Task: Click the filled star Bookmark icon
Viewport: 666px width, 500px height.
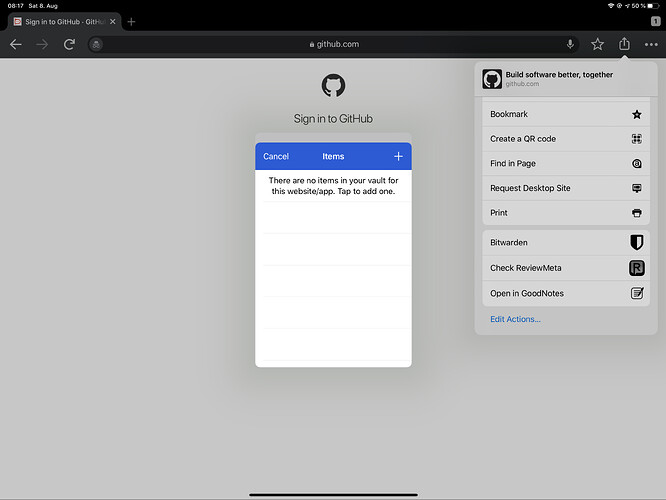Action: [x=637, y=114]
